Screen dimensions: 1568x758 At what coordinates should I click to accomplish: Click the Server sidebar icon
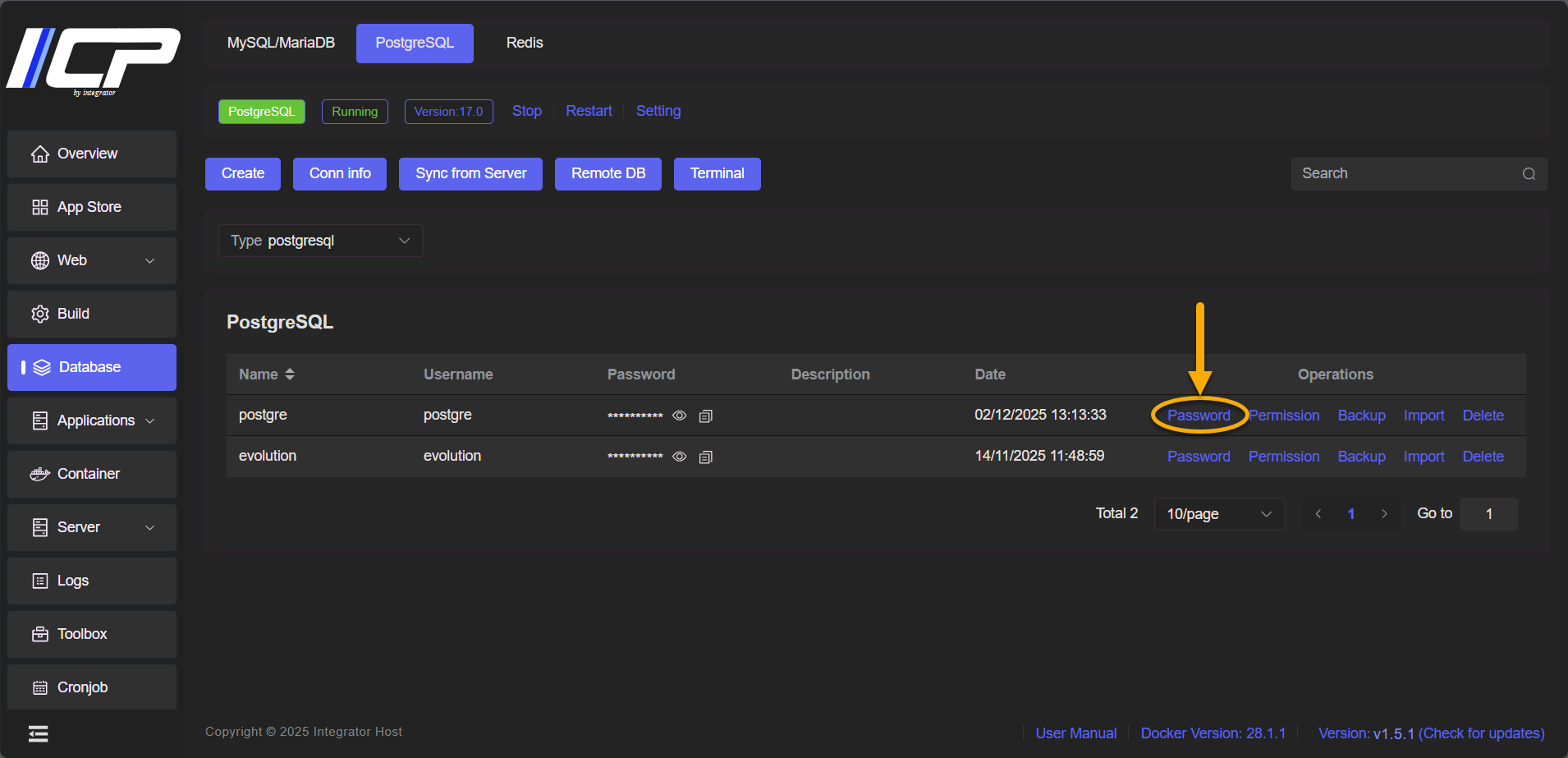[39, 527]
